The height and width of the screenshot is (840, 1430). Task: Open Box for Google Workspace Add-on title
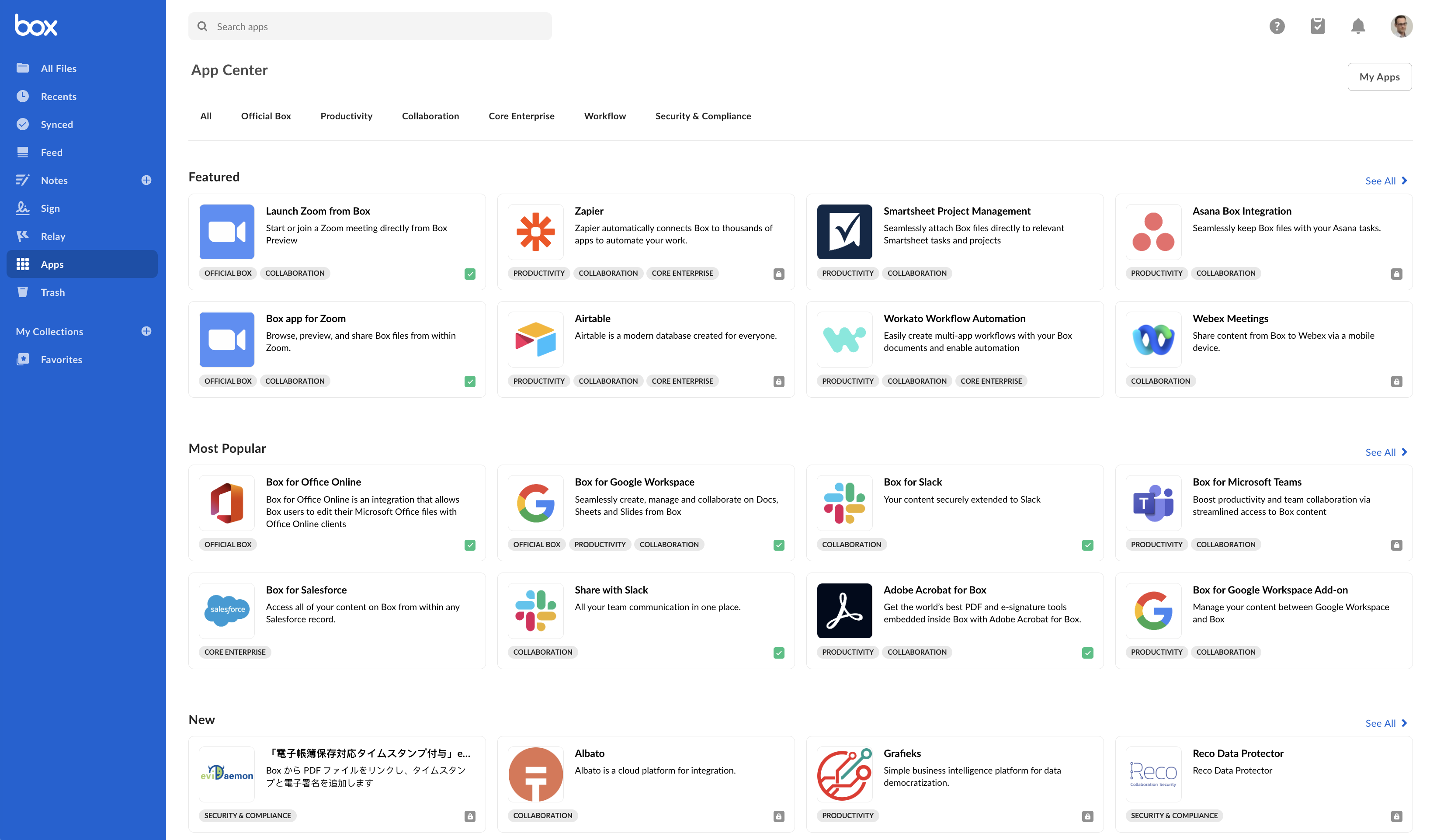1270,590
